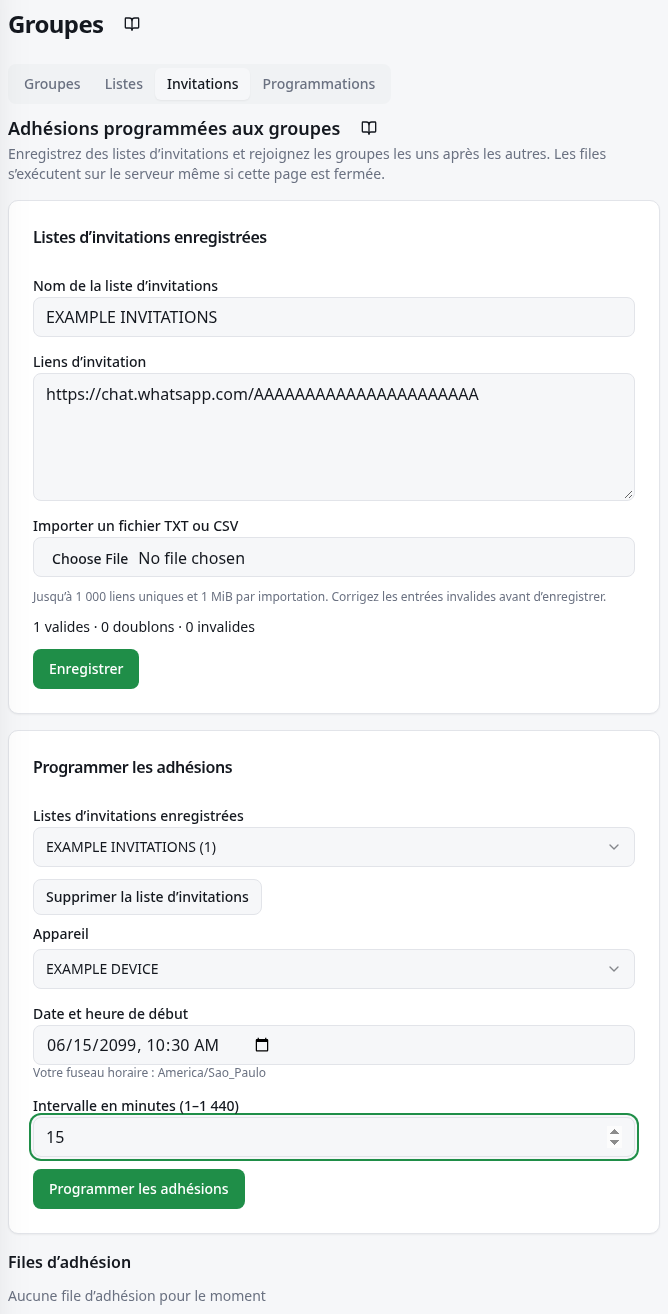Click inside the Liens d'invitation textarea
The image size is (668, 1314).
pos(334,437)
